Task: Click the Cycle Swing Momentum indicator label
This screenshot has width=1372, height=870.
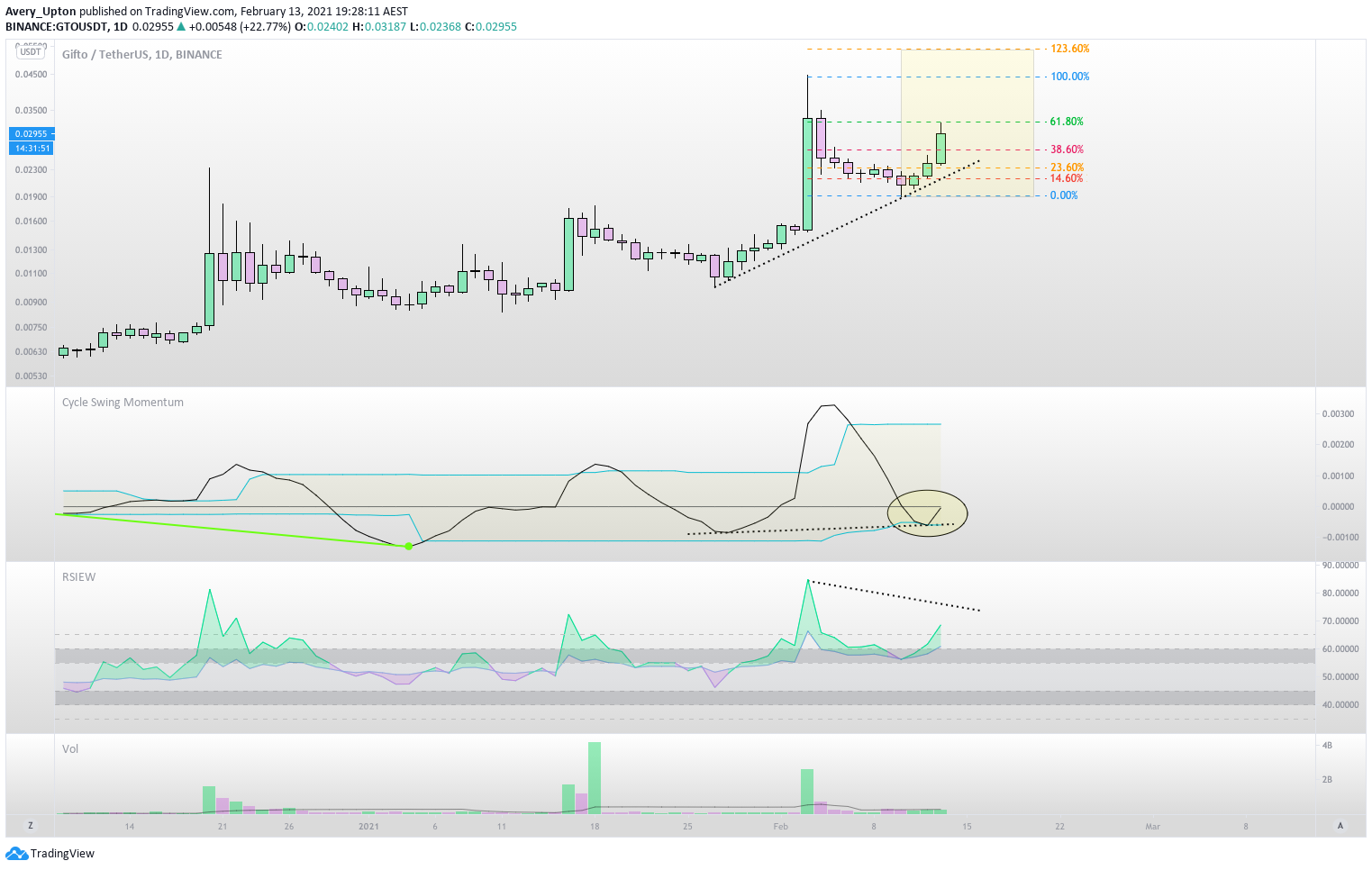Action: click(123, 403)
